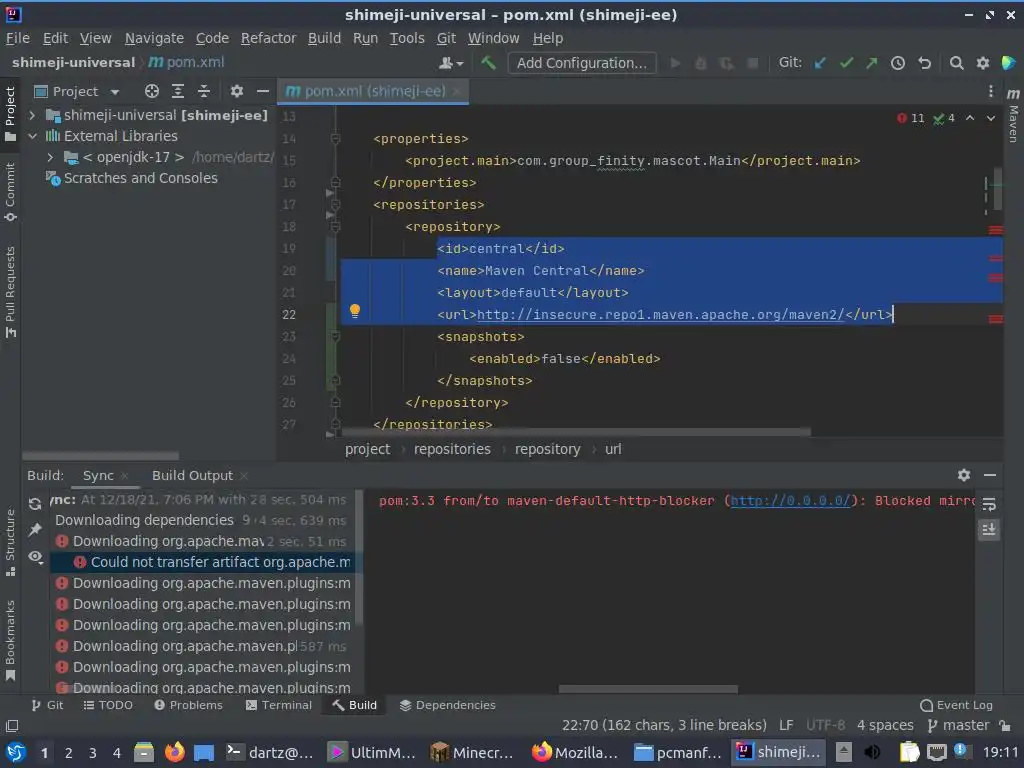This screenshot has height=768, width=1024.
Task: Open the Maven tool window sidebar
Action: pyautogui.click(x=1013, y=115)
